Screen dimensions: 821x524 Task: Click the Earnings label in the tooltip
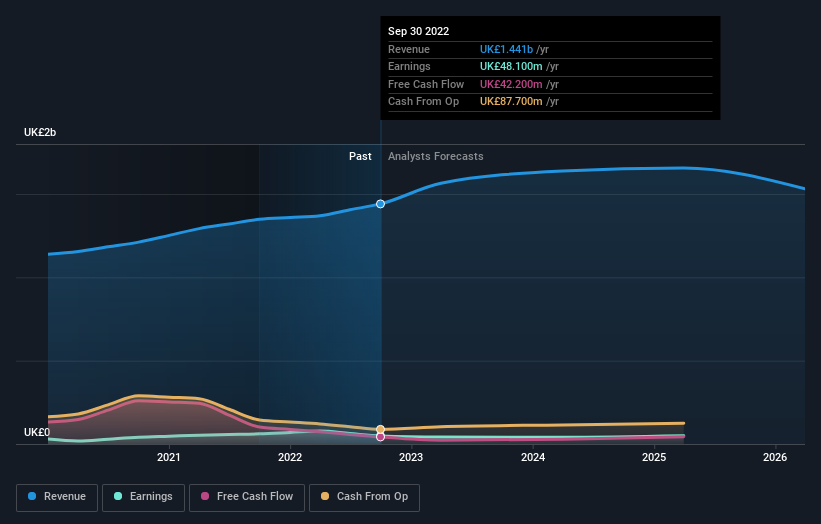tap(409, 66)
